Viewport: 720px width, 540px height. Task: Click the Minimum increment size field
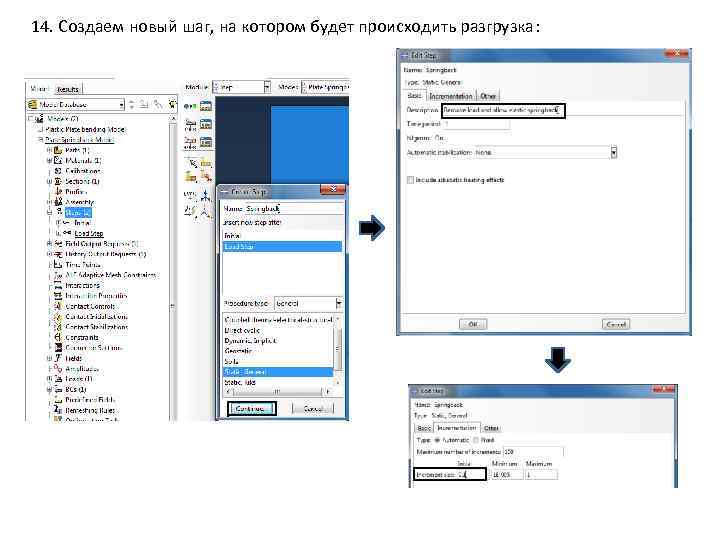click(x=506, y=475)
